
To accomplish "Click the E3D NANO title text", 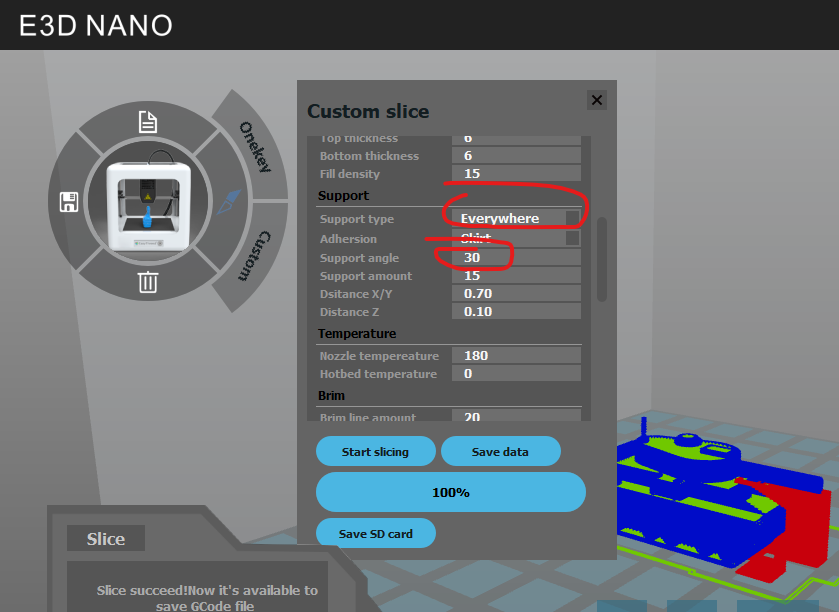I will (96, 25).
